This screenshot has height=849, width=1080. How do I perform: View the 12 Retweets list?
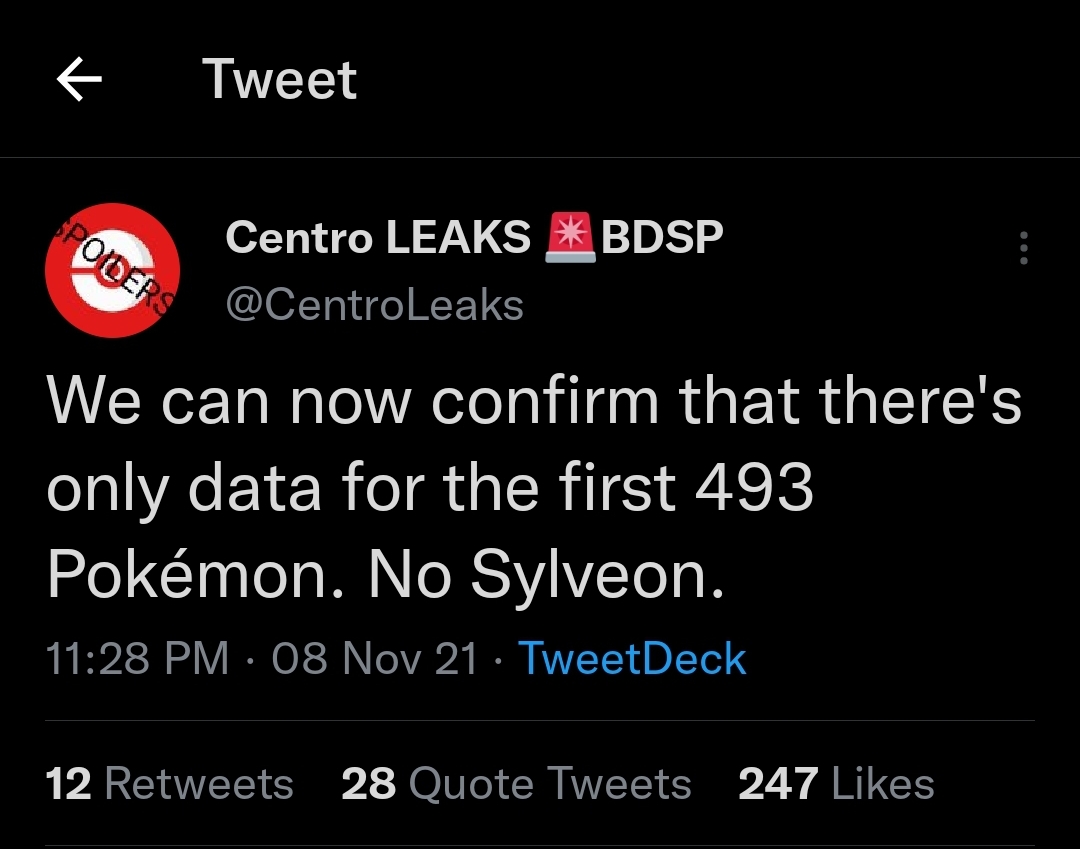(x=170, y=784)
